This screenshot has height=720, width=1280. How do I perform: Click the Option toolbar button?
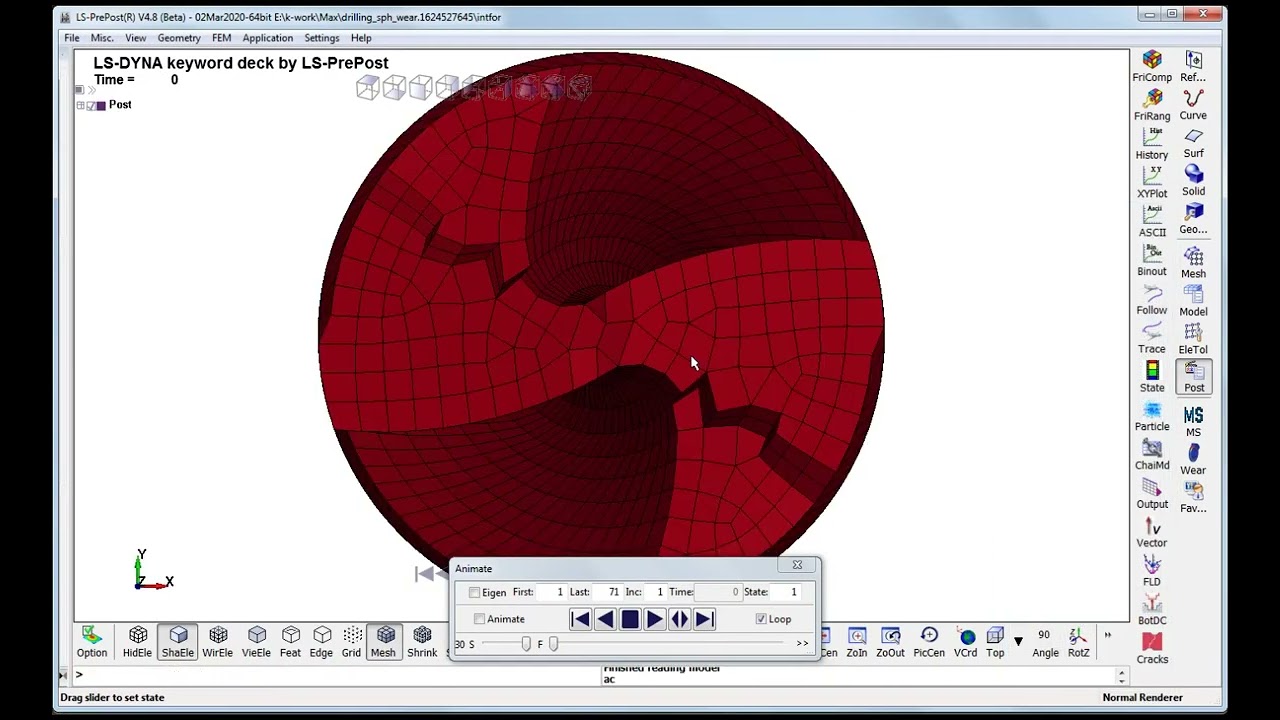(x=92, y=642)
